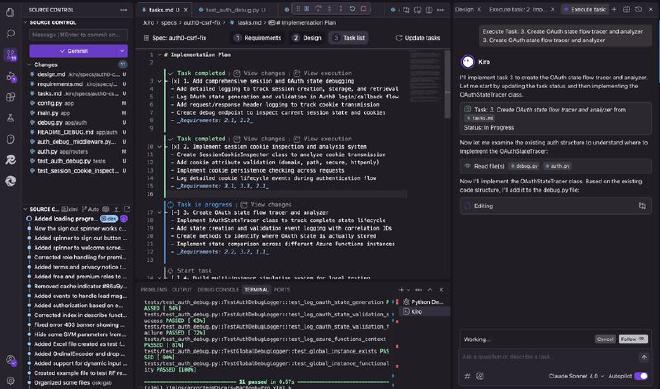Close the tasks.md editor tab

click(x=186, y=10)
